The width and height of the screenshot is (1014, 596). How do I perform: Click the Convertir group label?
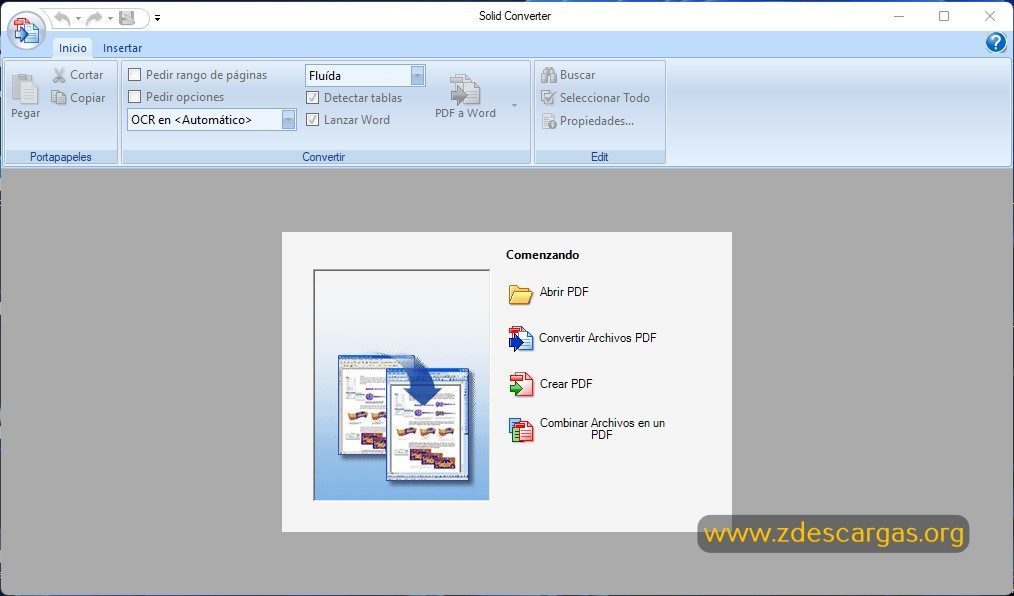tap(323, 156)
